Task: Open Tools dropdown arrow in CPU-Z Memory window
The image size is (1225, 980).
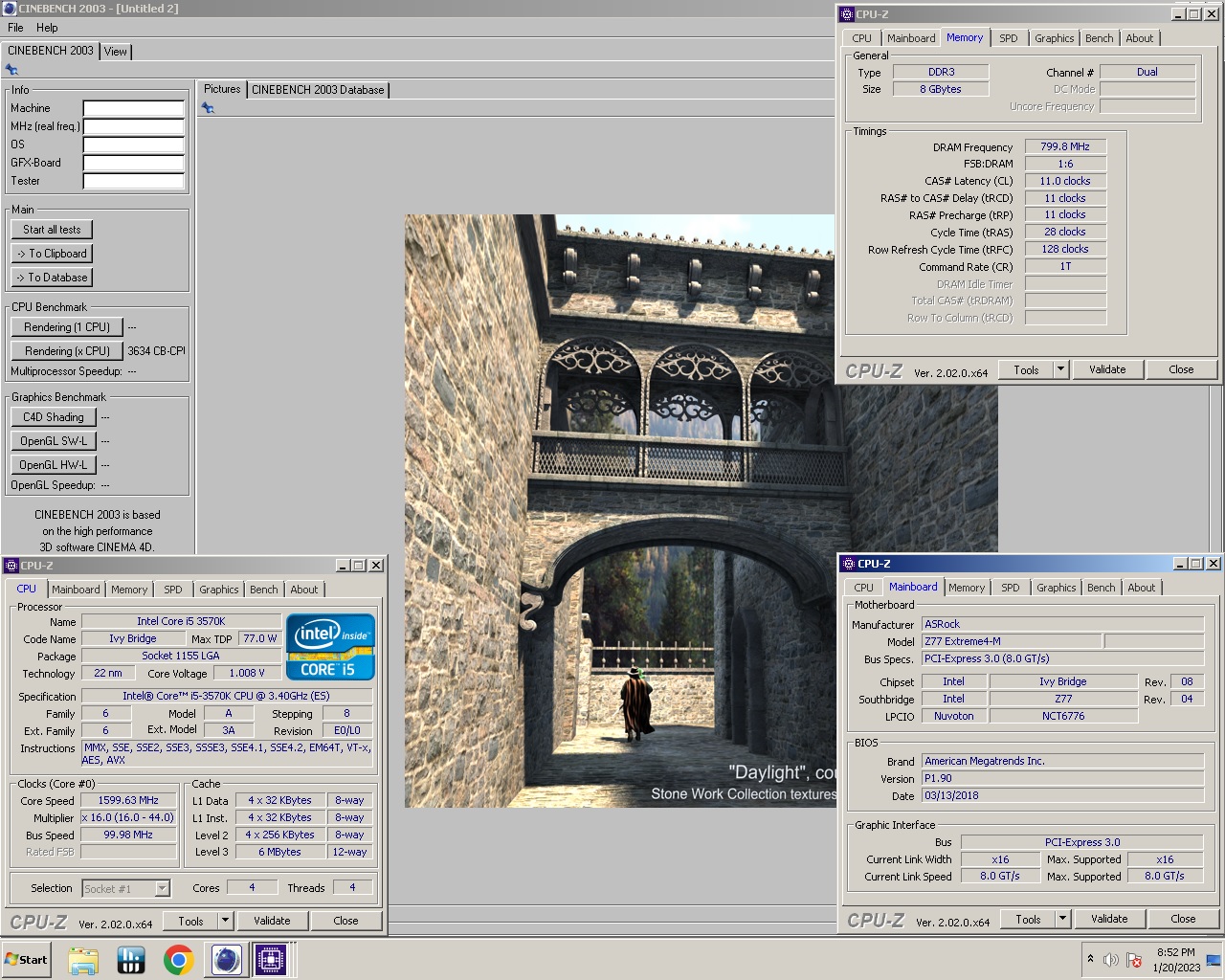Action: (1060, 369)
